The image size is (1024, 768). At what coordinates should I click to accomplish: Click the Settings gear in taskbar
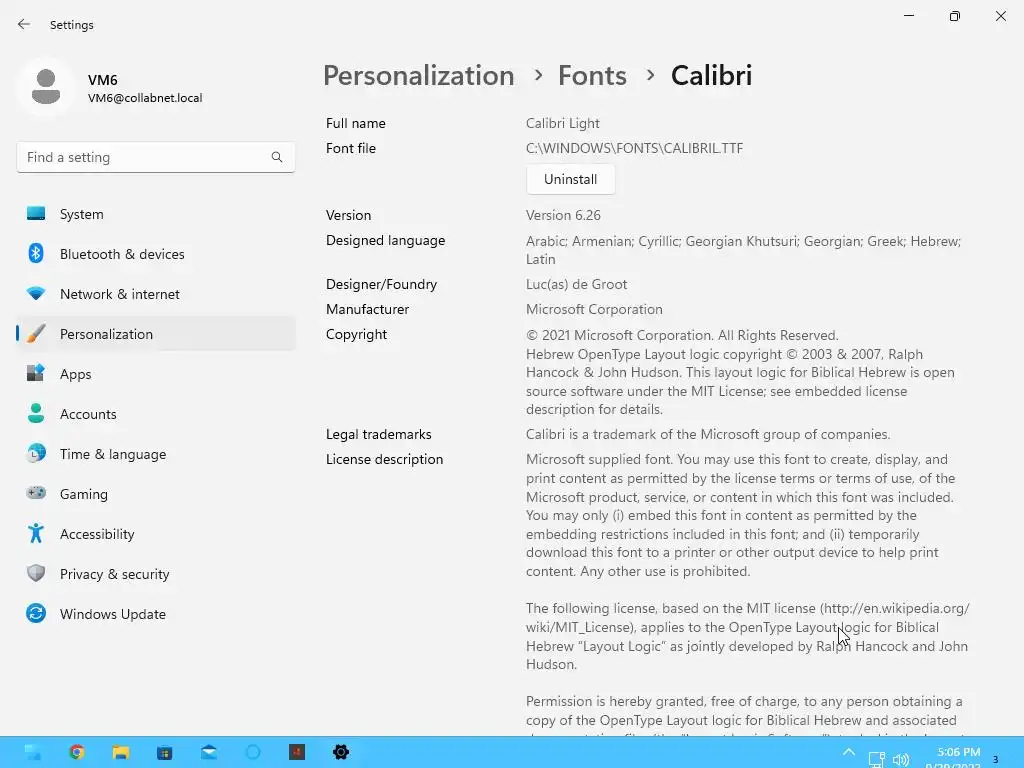(341, 752)
